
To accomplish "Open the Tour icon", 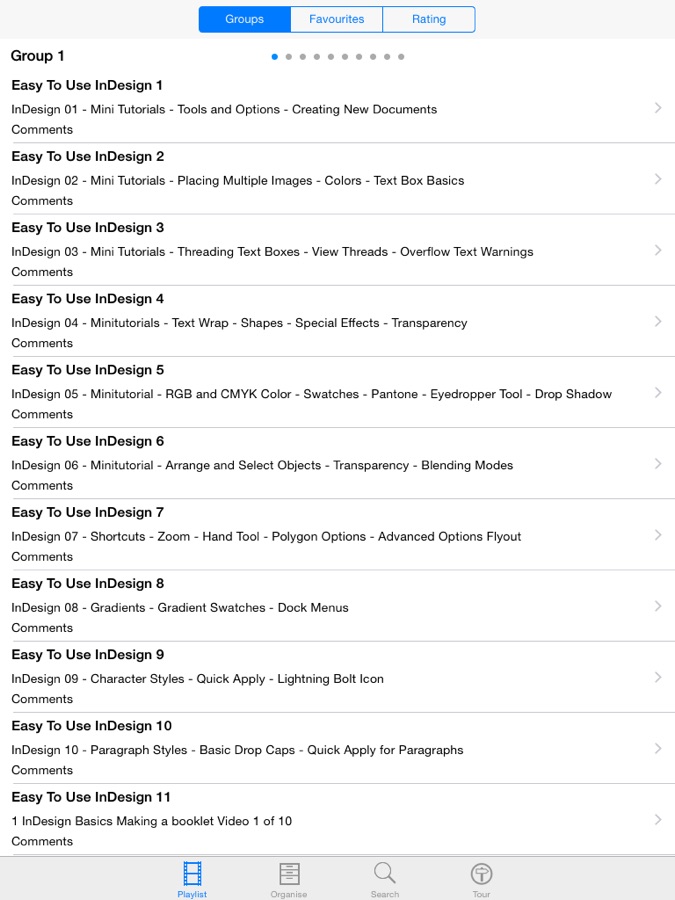I will point(481,875).
